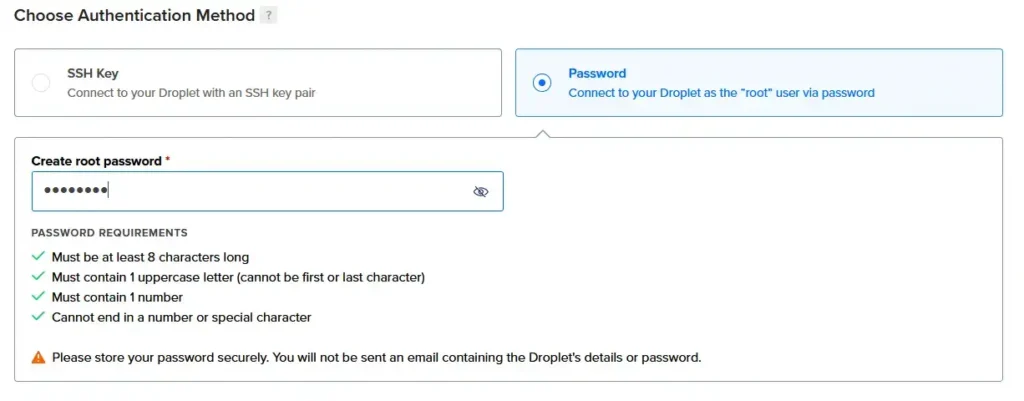Screen dimensions: 1024x401
Task: Click checkmark beside cannot end requirement
Action: pos(39,317)
